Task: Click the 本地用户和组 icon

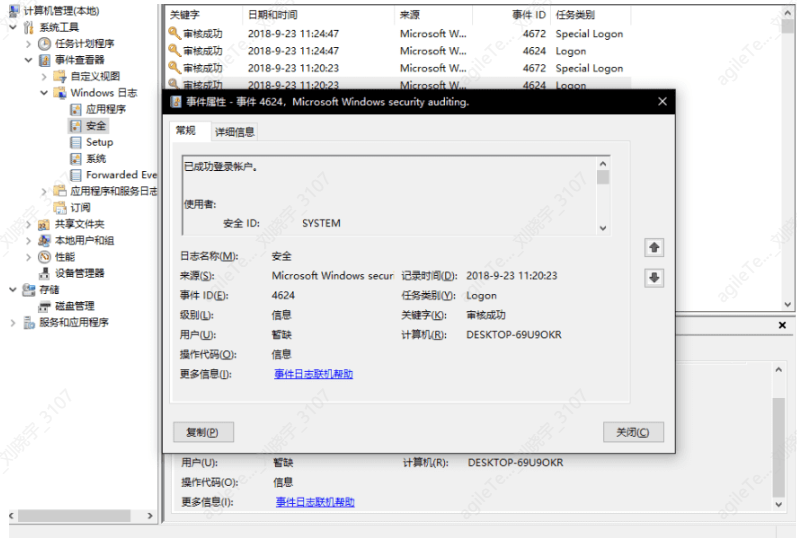Action: point(44,241)
